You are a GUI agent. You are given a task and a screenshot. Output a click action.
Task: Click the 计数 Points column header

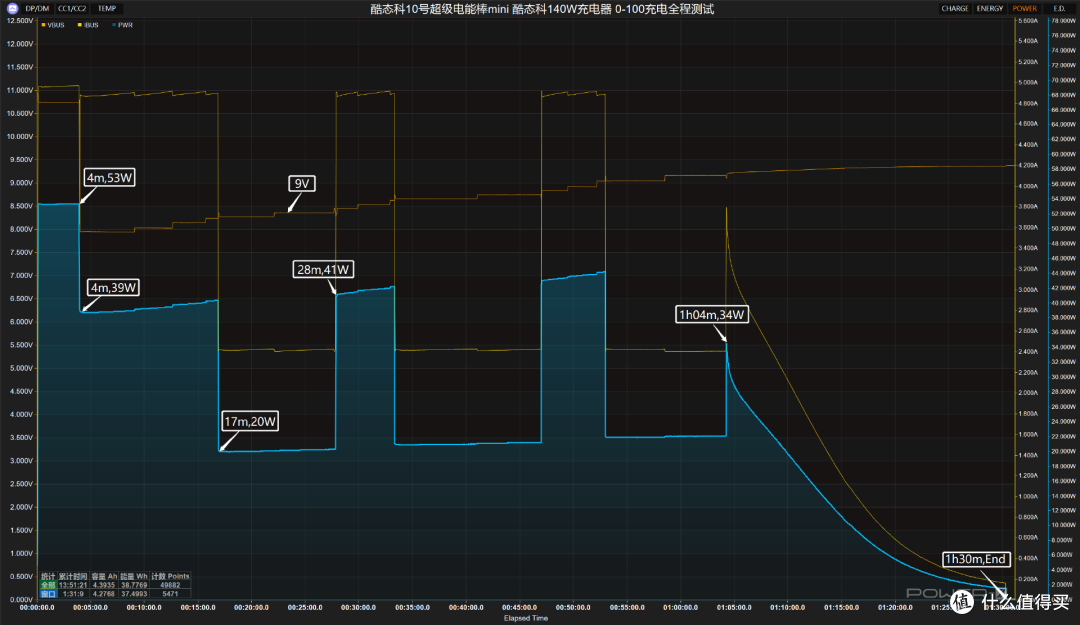click(x=170, y=576)
